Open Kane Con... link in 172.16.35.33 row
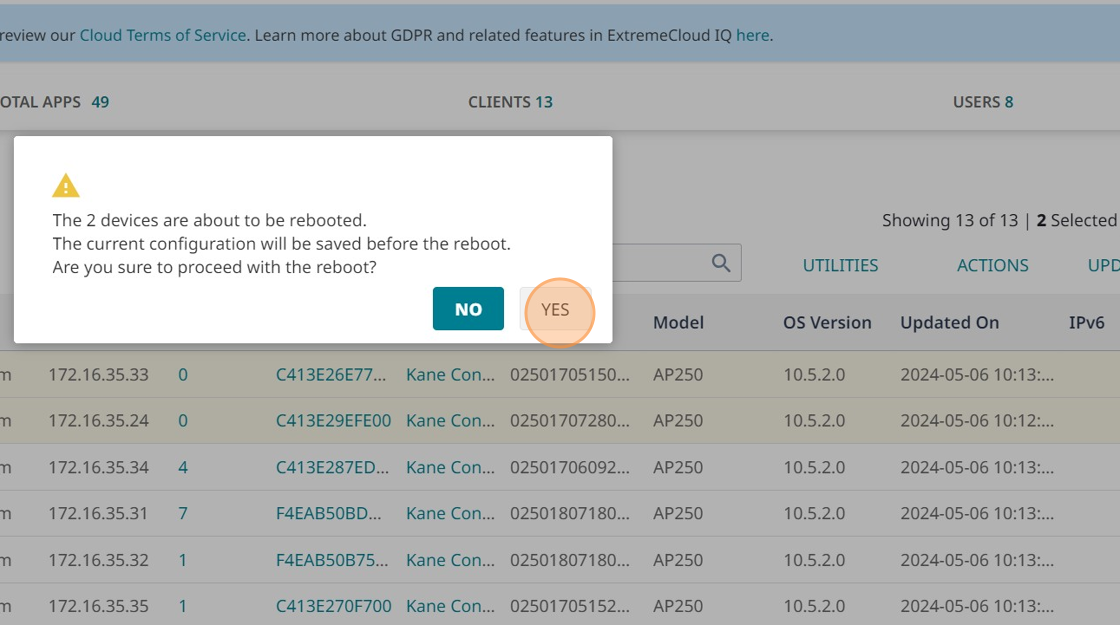The image size is (1120, 625). [x=450, y=374]
